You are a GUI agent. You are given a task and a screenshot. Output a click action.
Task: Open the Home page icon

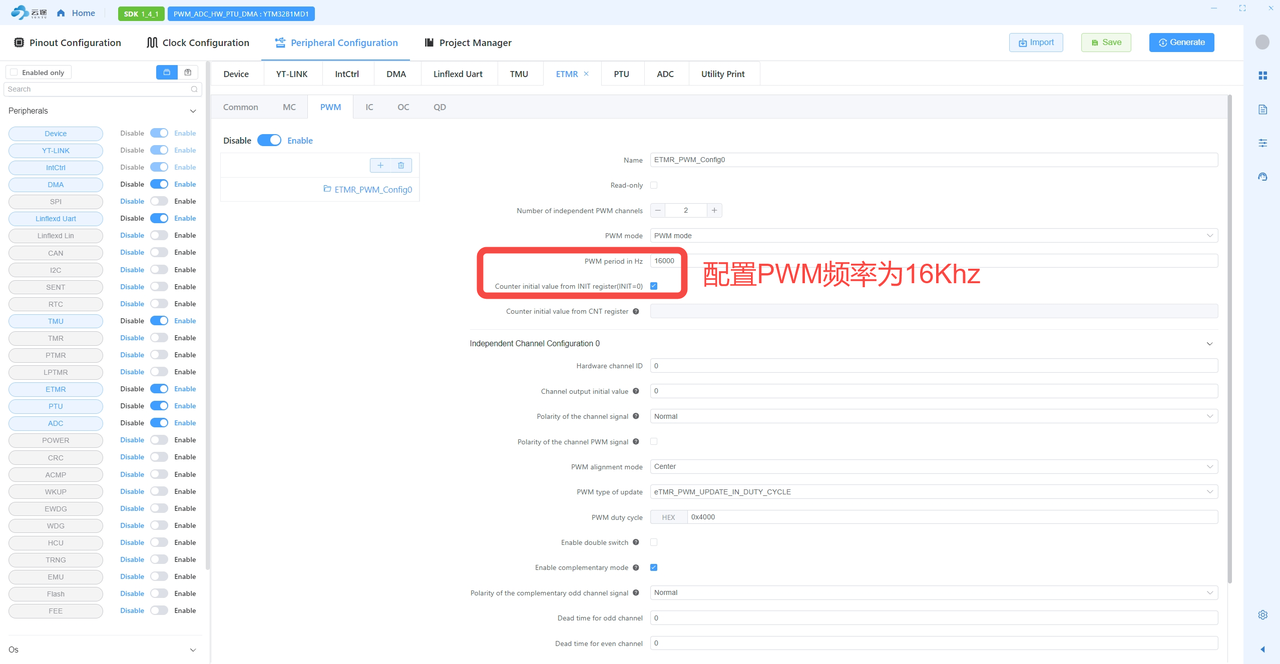(61, 13)
